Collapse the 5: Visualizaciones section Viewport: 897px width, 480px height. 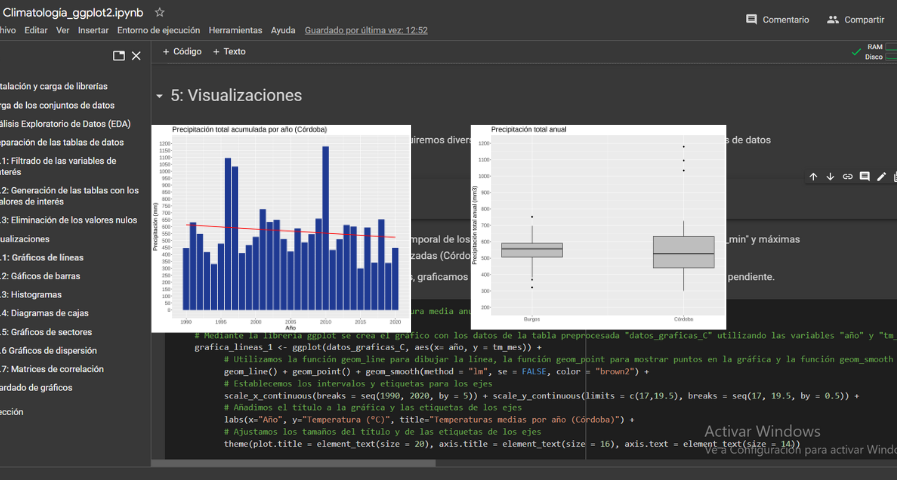[x=160, y=96]
